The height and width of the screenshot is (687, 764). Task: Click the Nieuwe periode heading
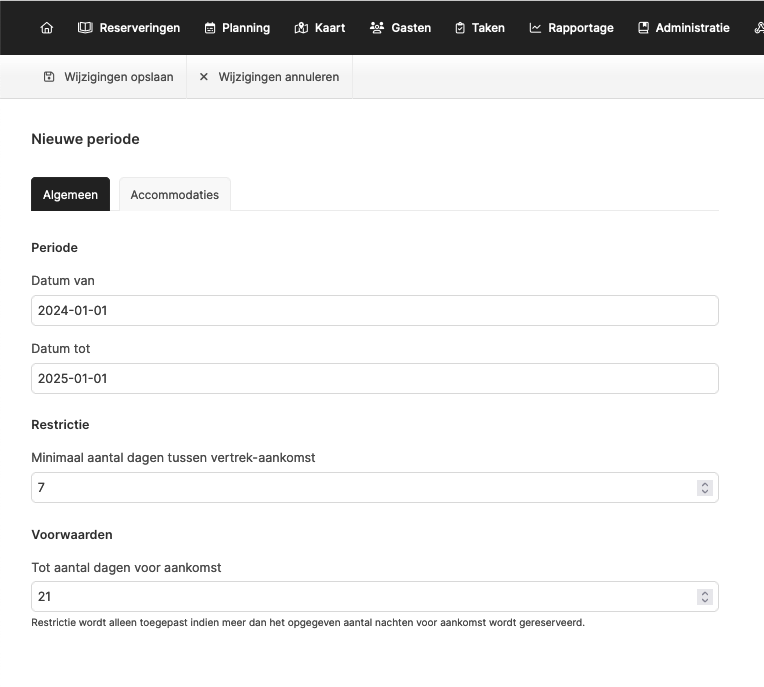click(x=85, y=139)
